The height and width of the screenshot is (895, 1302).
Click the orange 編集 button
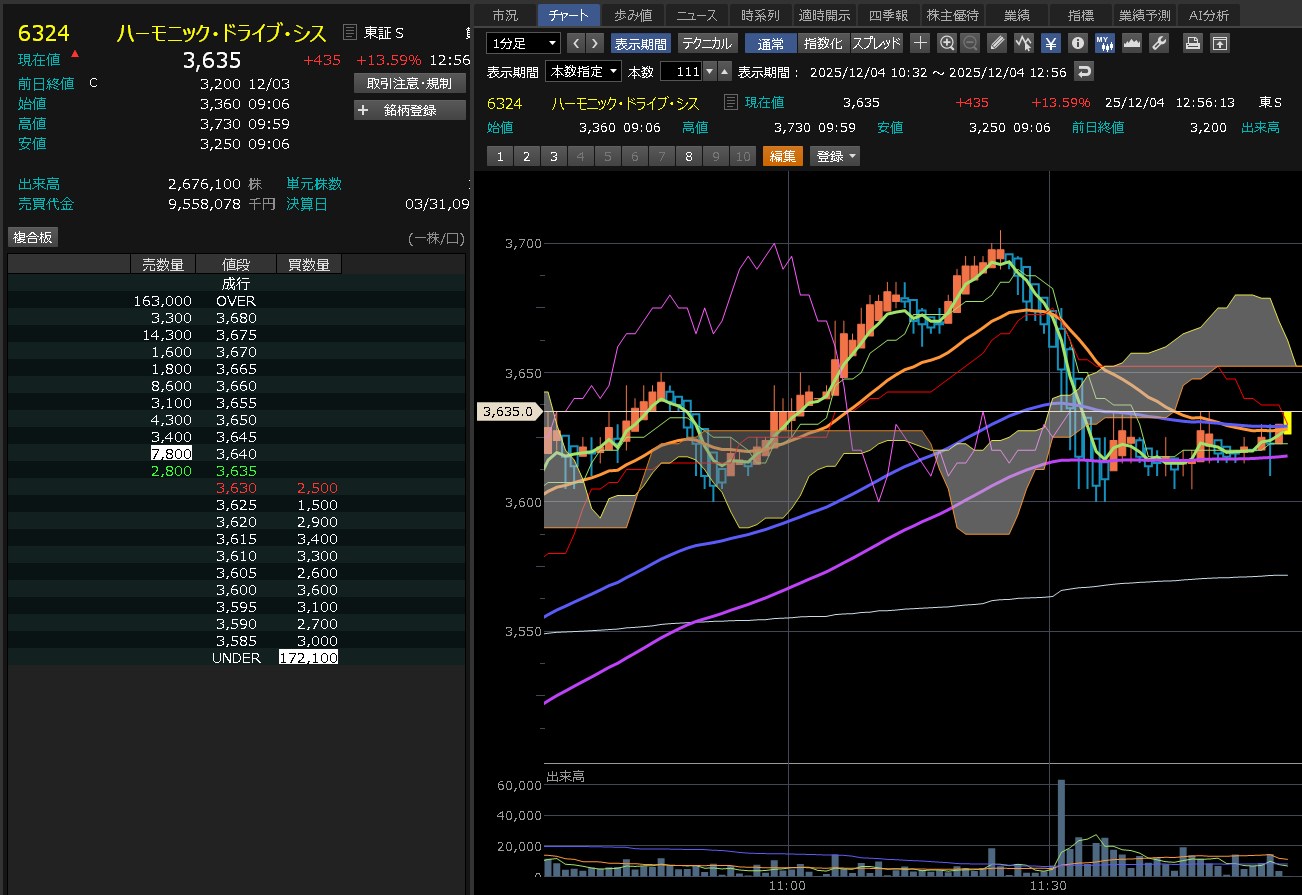(783, 156)
